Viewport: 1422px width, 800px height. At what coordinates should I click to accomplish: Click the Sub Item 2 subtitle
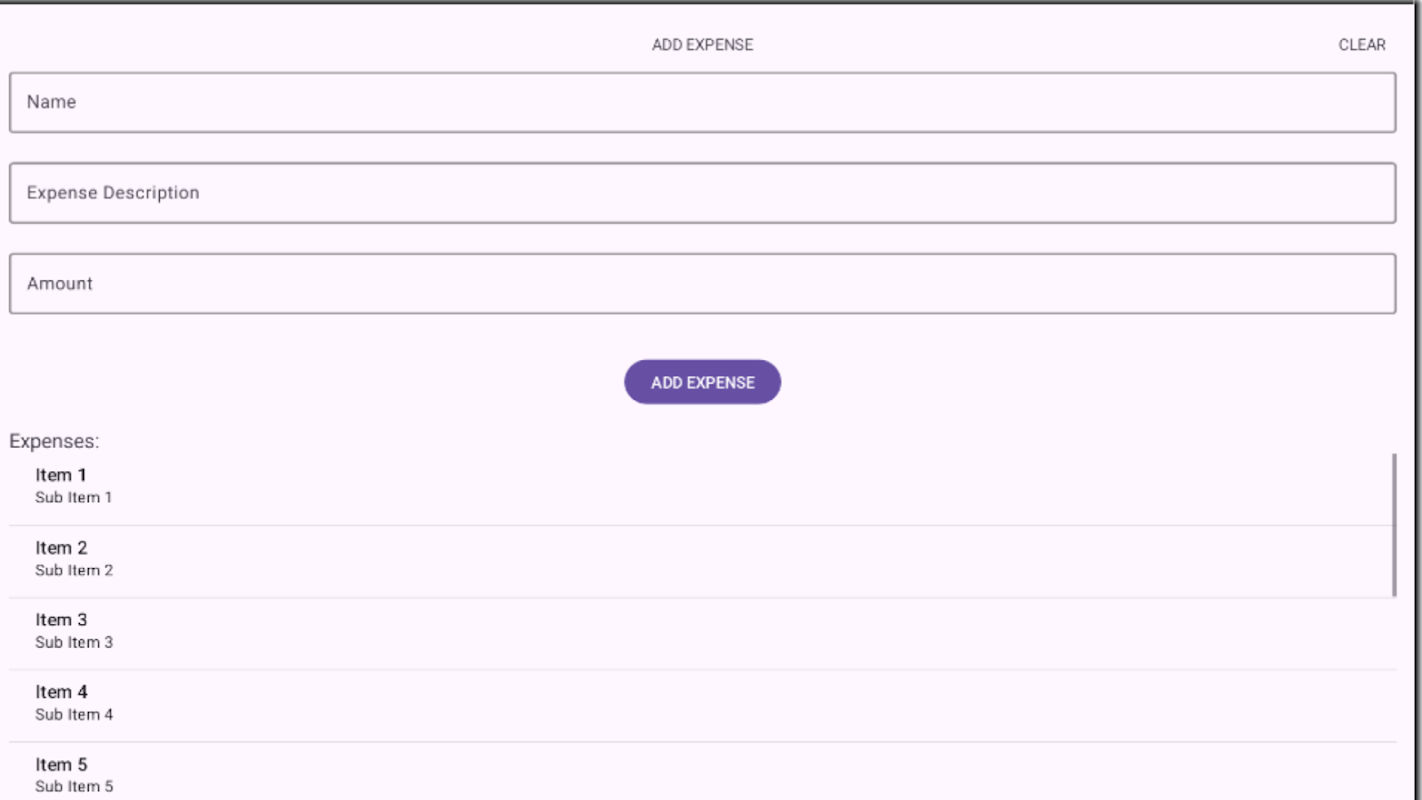click(x=74, y=571)
